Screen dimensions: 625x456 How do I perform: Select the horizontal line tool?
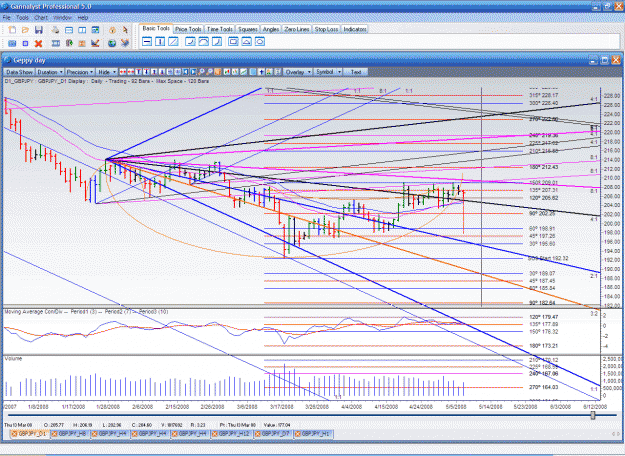147,41
